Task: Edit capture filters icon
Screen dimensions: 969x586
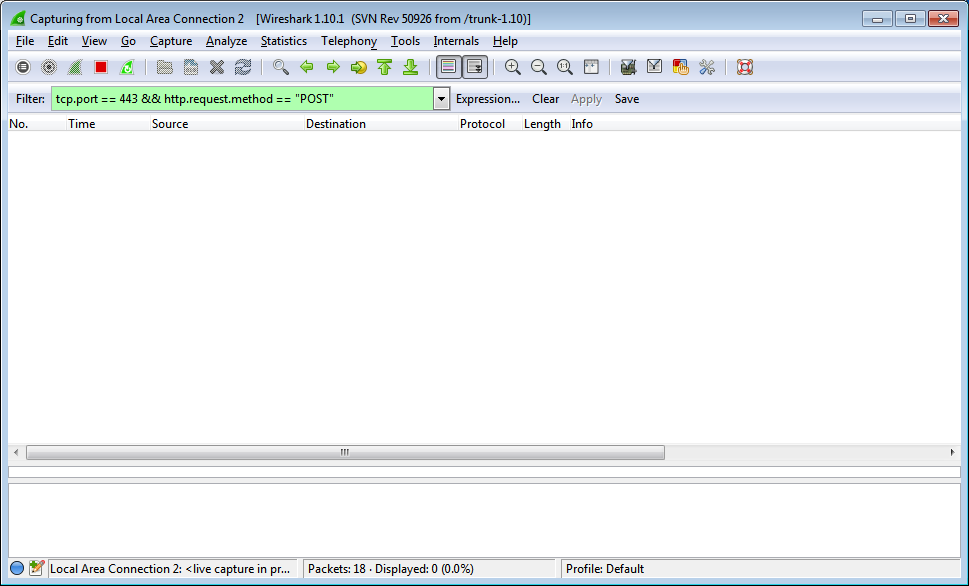Action: coord(628,67)
